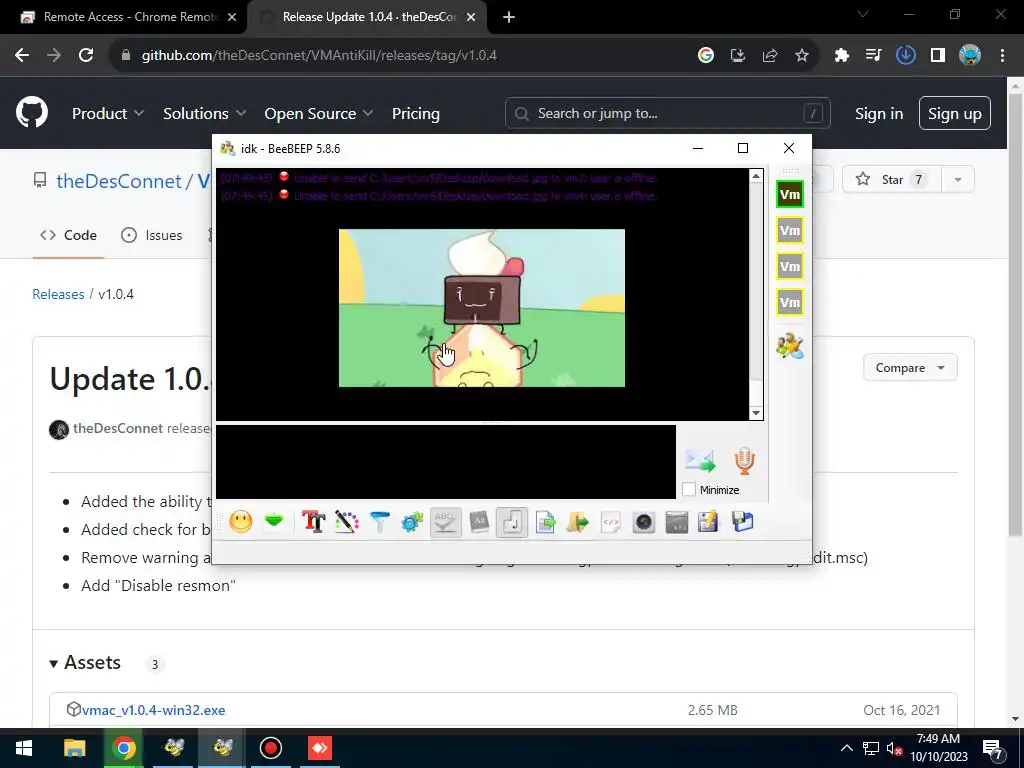Click the floppy disk with pencil icon
The height and width of the screenshot is (768, 1024).
(x=709, y=522)
